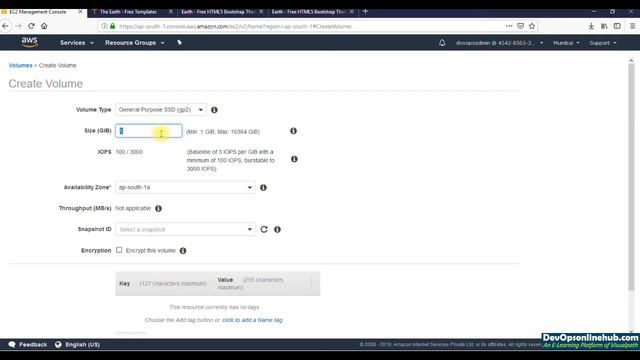Open the Availability Zone dropdown

pyautogui.click(x=185, y=187)
